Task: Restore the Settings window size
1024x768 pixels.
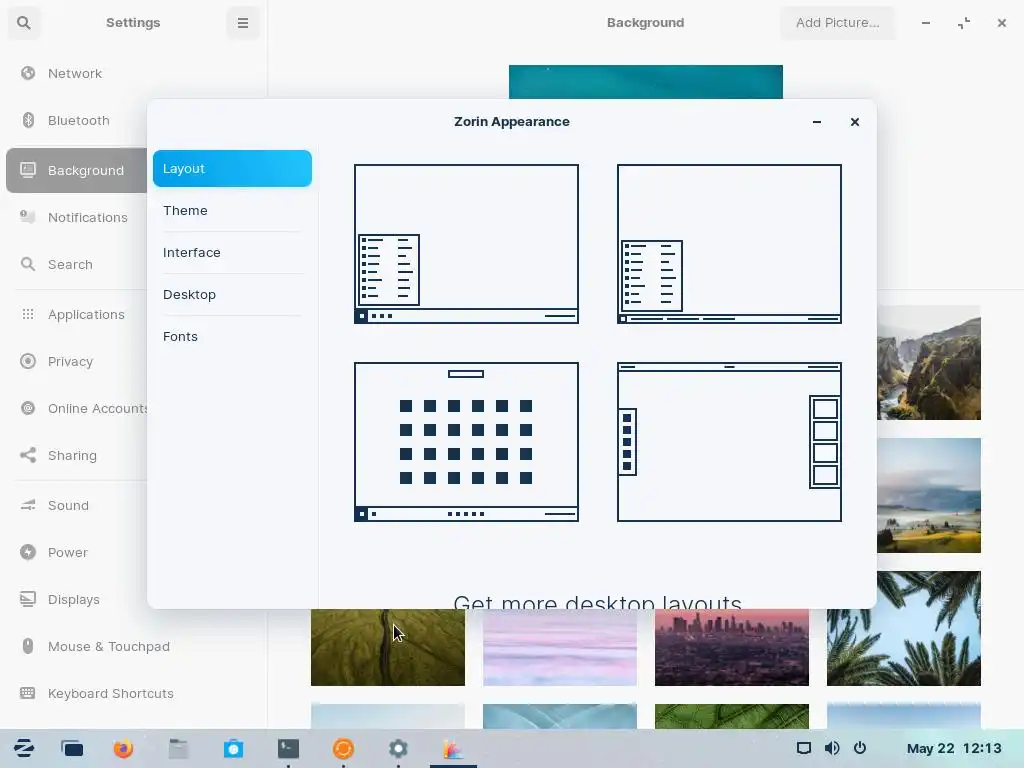Action: [964, 23]
